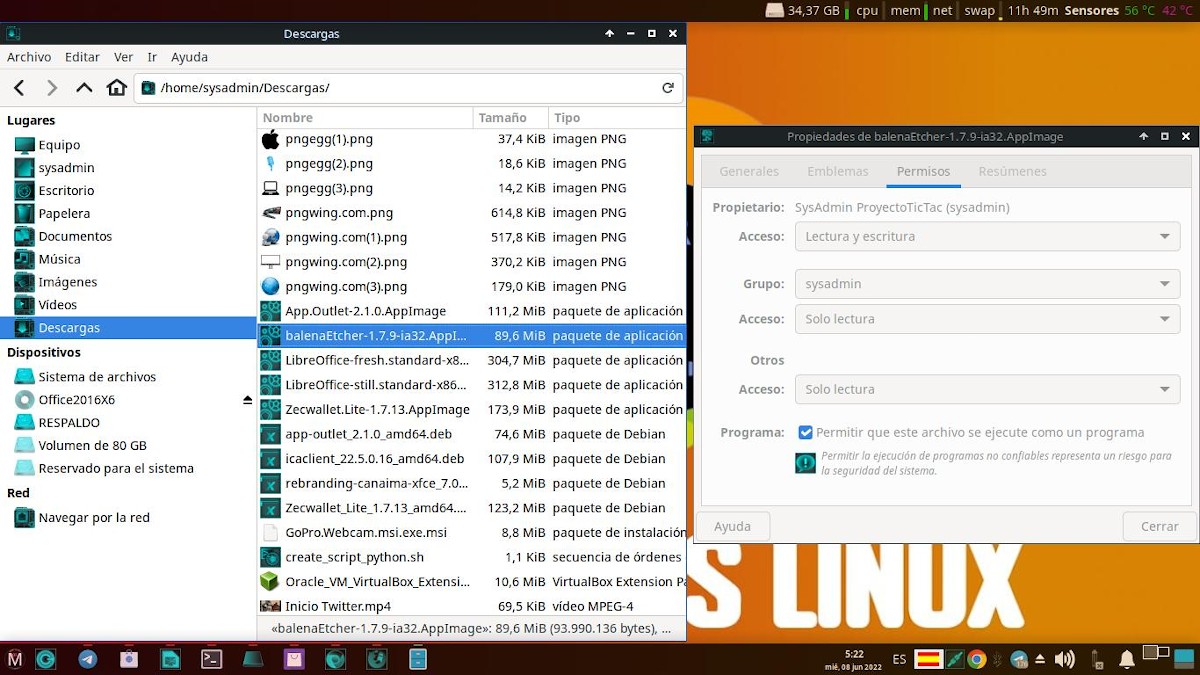Uncheck allow file to run as program
Screen dimensions: 1200x675
pyautogui.click(x=805, y=433)
